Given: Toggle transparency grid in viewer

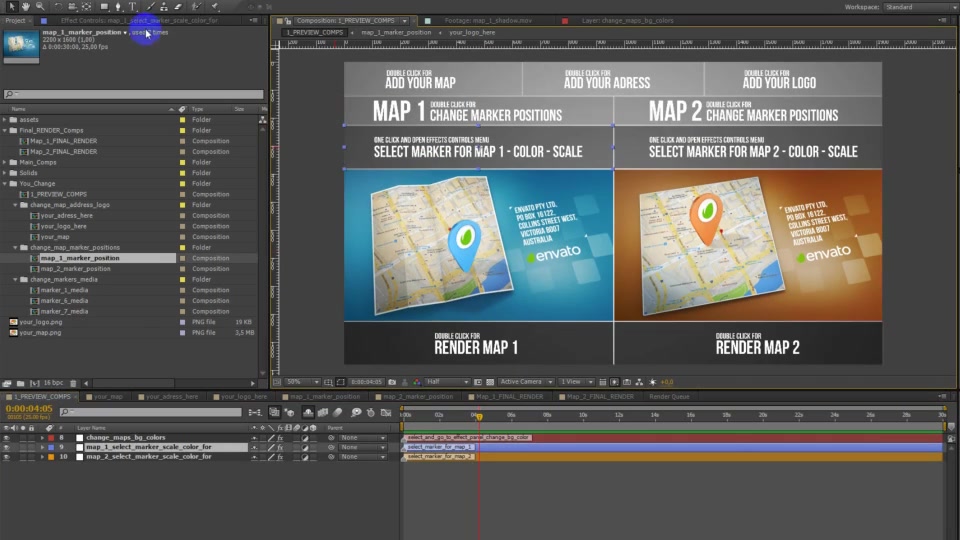Looking at the screenshot, I should [x=490, y=382].
